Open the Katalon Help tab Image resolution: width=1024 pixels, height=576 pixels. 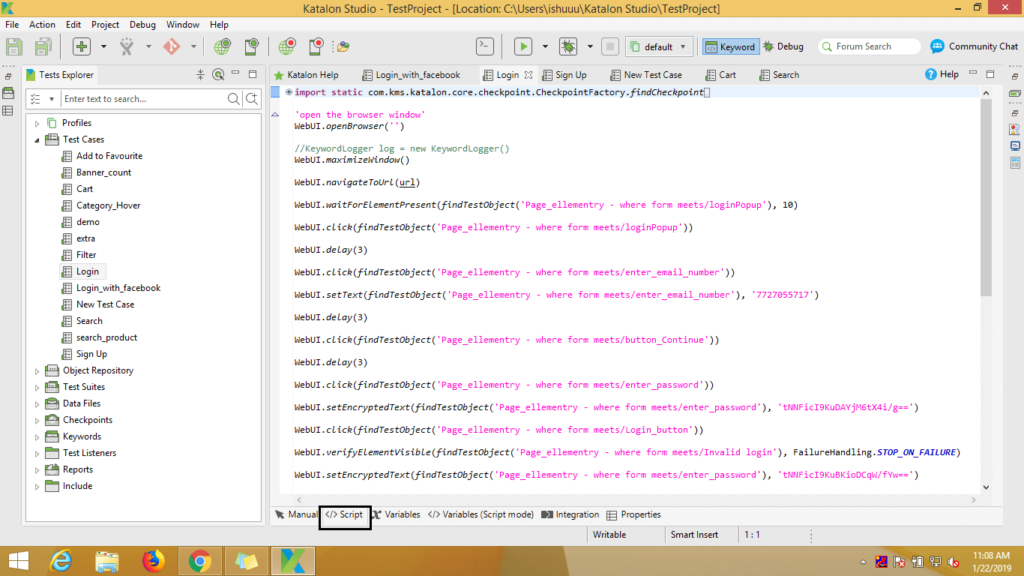coord(306,74)
